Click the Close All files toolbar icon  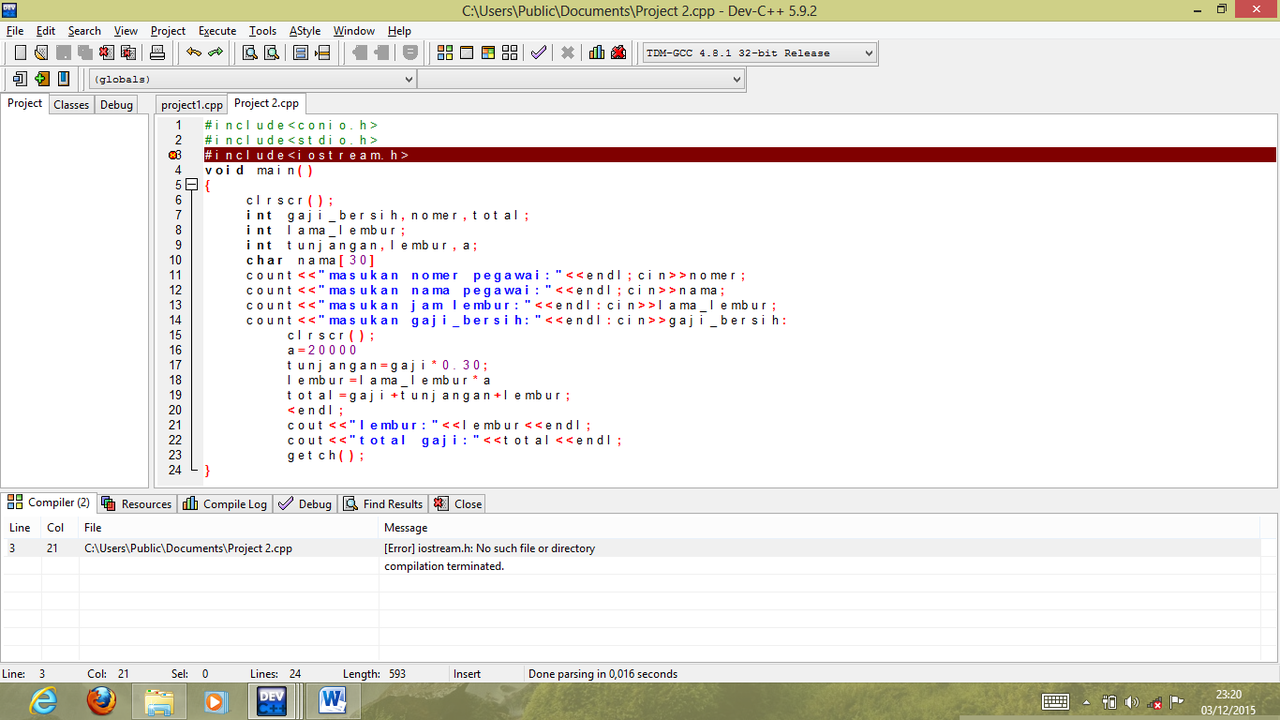tap(128, 53)
